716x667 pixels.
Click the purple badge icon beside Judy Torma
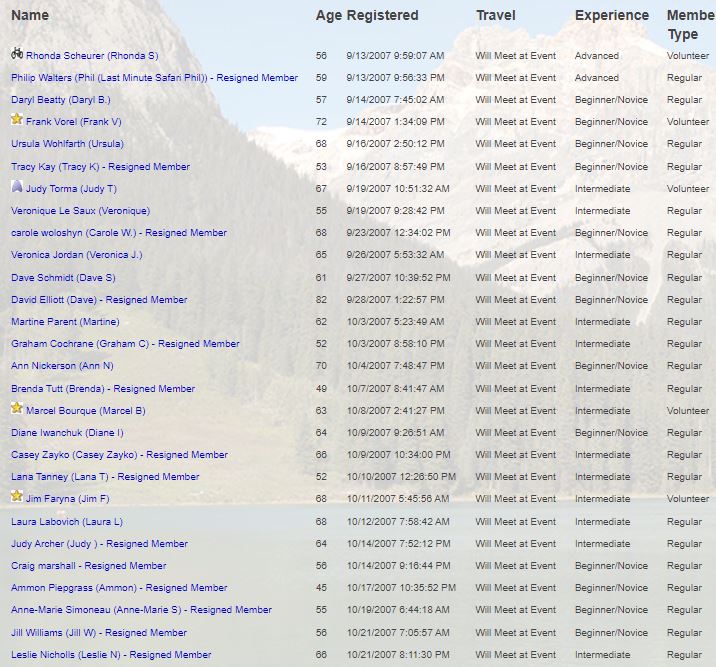tap(17, 187)
